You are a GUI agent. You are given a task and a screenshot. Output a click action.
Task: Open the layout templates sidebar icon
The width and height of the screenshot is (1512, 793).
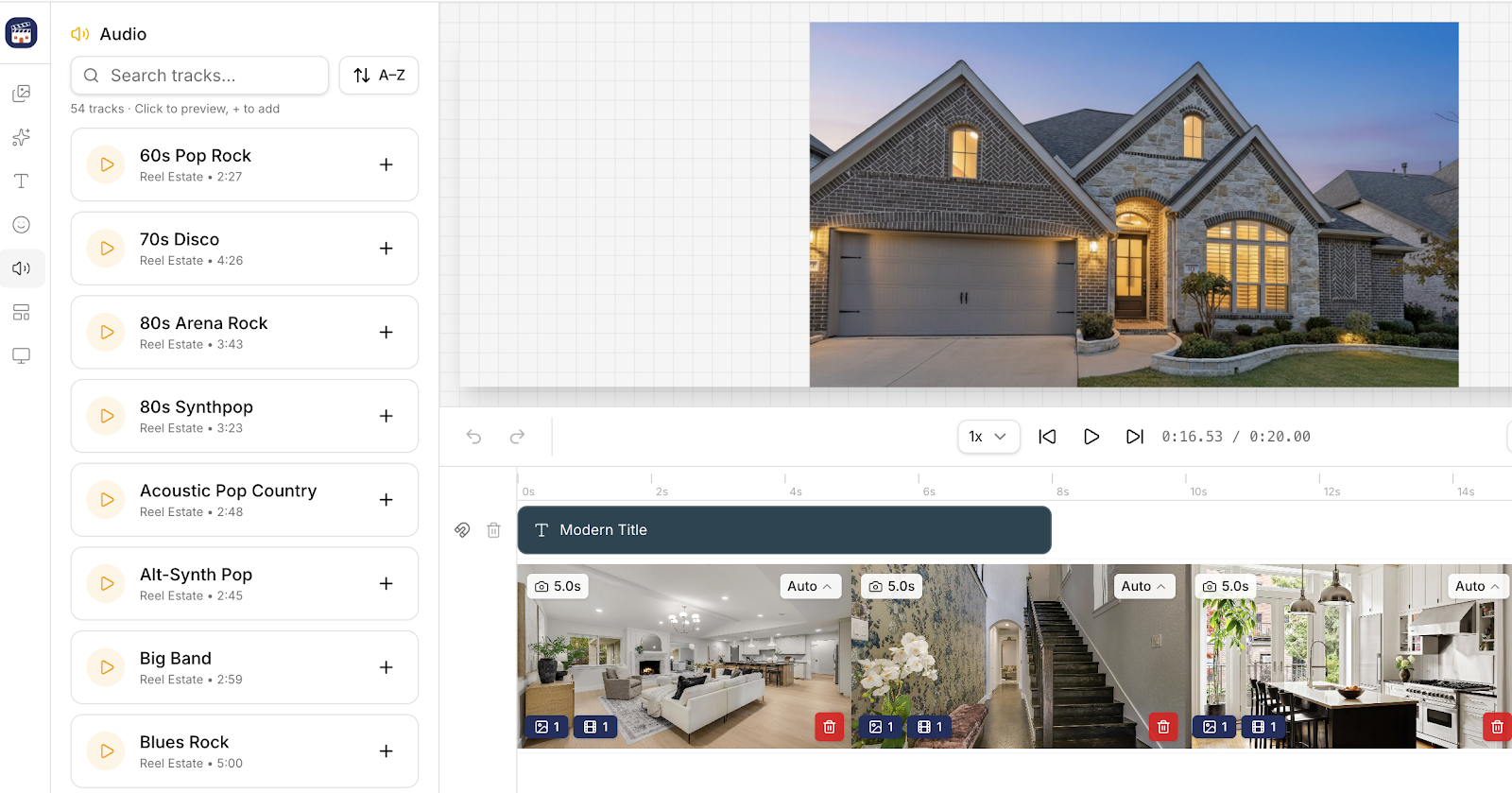point(21,312)
